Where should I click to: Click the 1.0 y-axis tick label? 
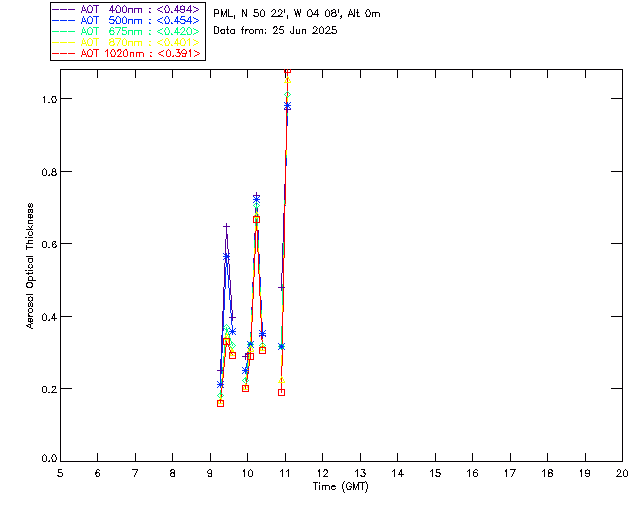tap(49, 99)
